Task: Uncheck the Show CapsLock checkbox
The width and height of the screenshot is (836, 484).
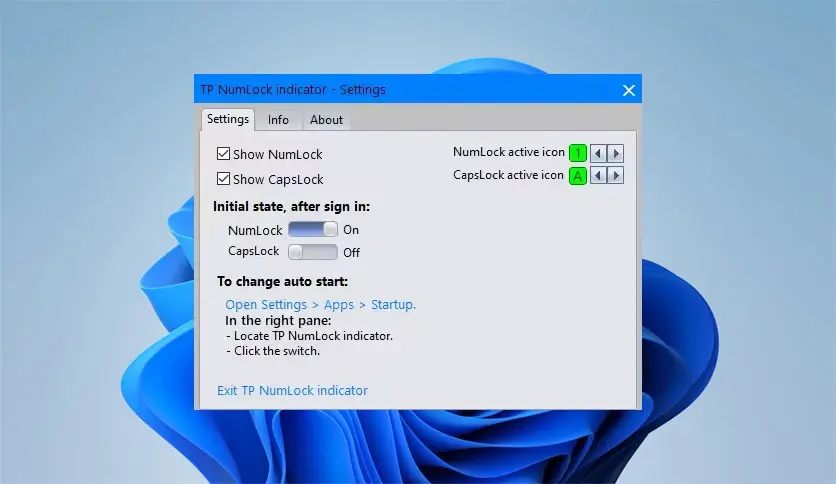Action: coord(223,179)
